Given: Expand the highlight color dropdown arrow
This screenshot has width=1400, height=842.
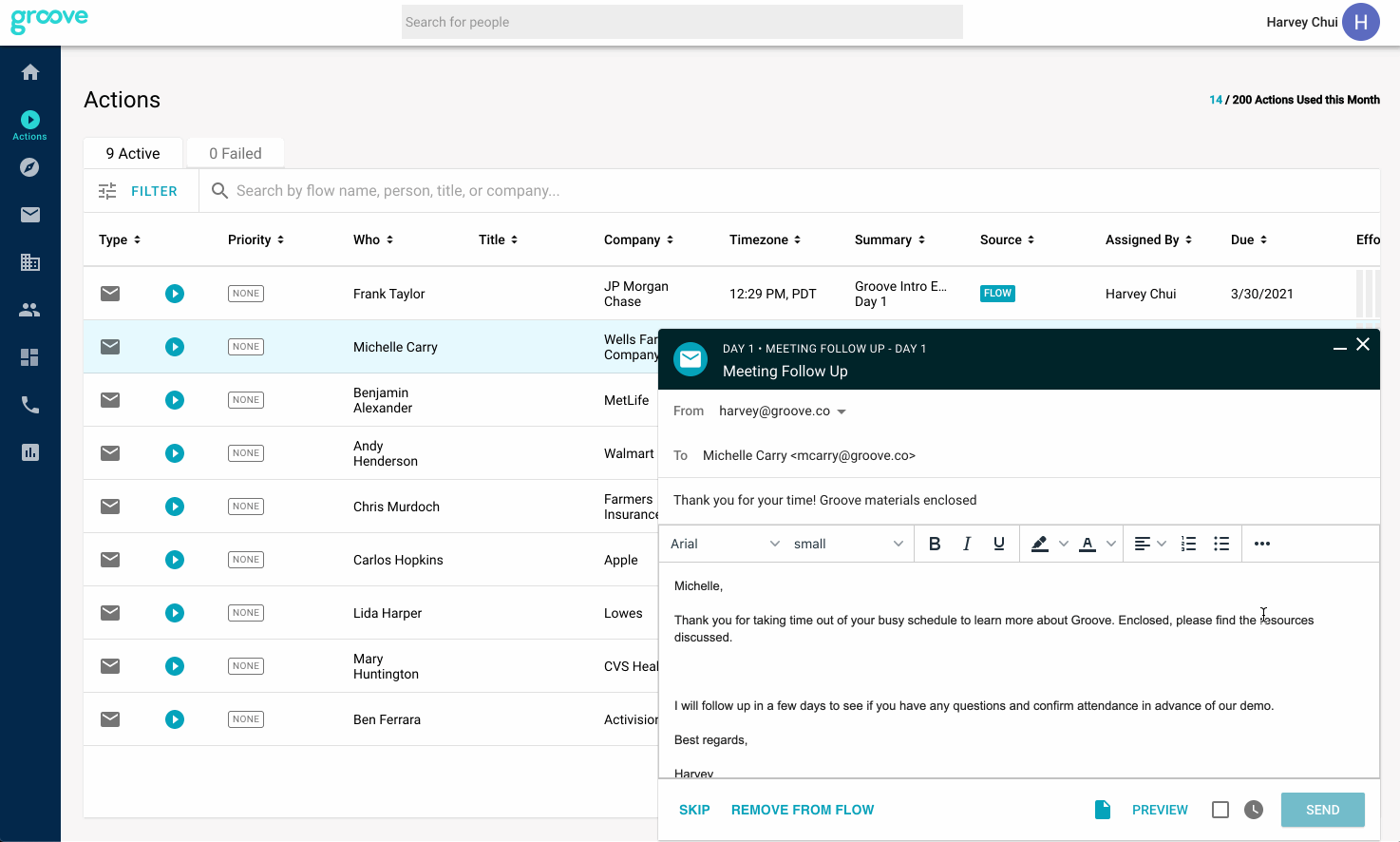Looking at the screenshot, I should click(x=1064, y=544).
